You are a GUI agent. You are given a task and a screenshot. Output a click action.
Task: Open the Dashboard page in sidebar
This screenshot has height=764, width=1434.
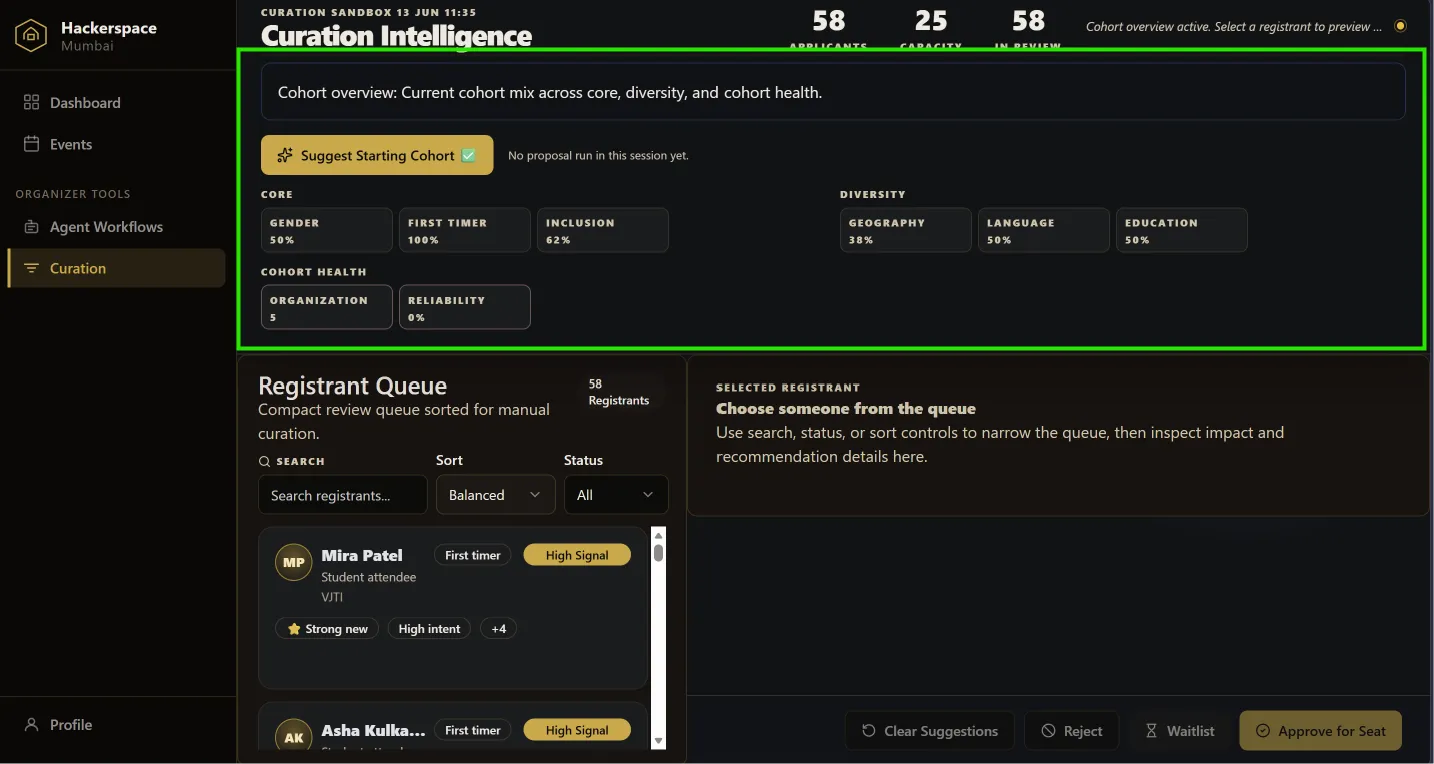(116, 103)
